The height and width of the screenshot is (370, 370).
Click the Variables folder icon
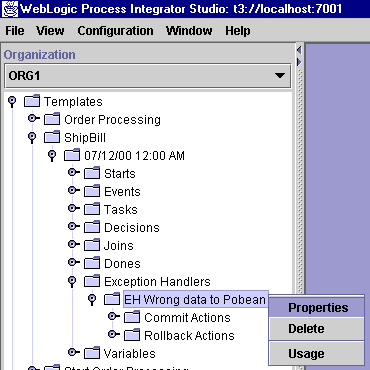tap(92, 353)
